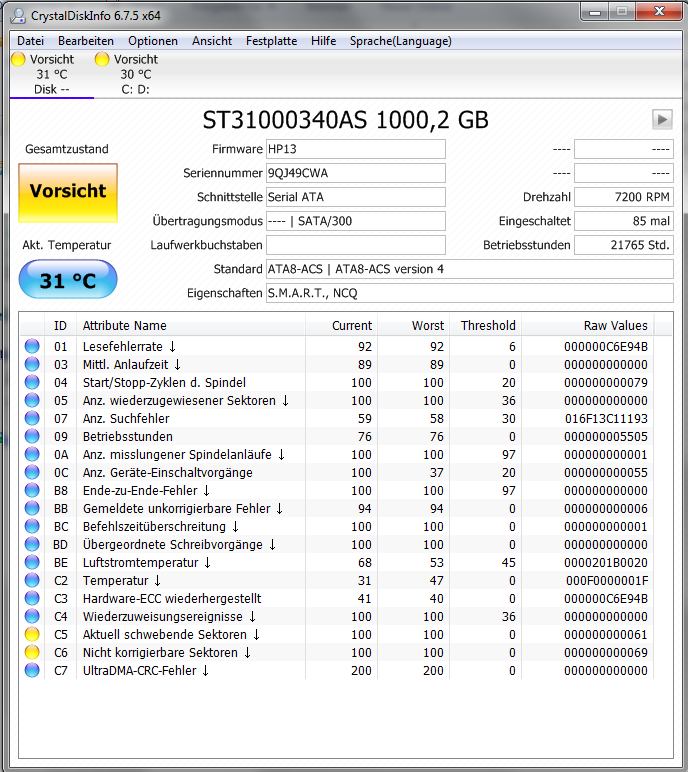The width and height of the screenshot is (688, 772).
Task: Select raw value '000000000061' of row C5
Action: tap(606, 635)
